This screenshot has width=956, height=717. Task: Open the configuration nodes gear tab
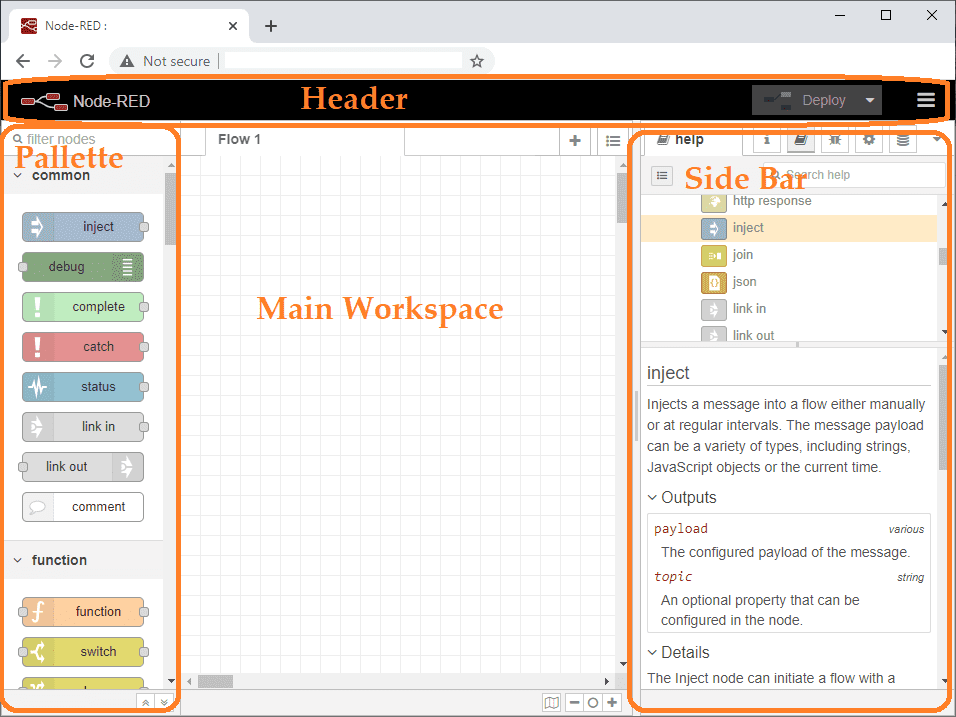pos(869,141)
